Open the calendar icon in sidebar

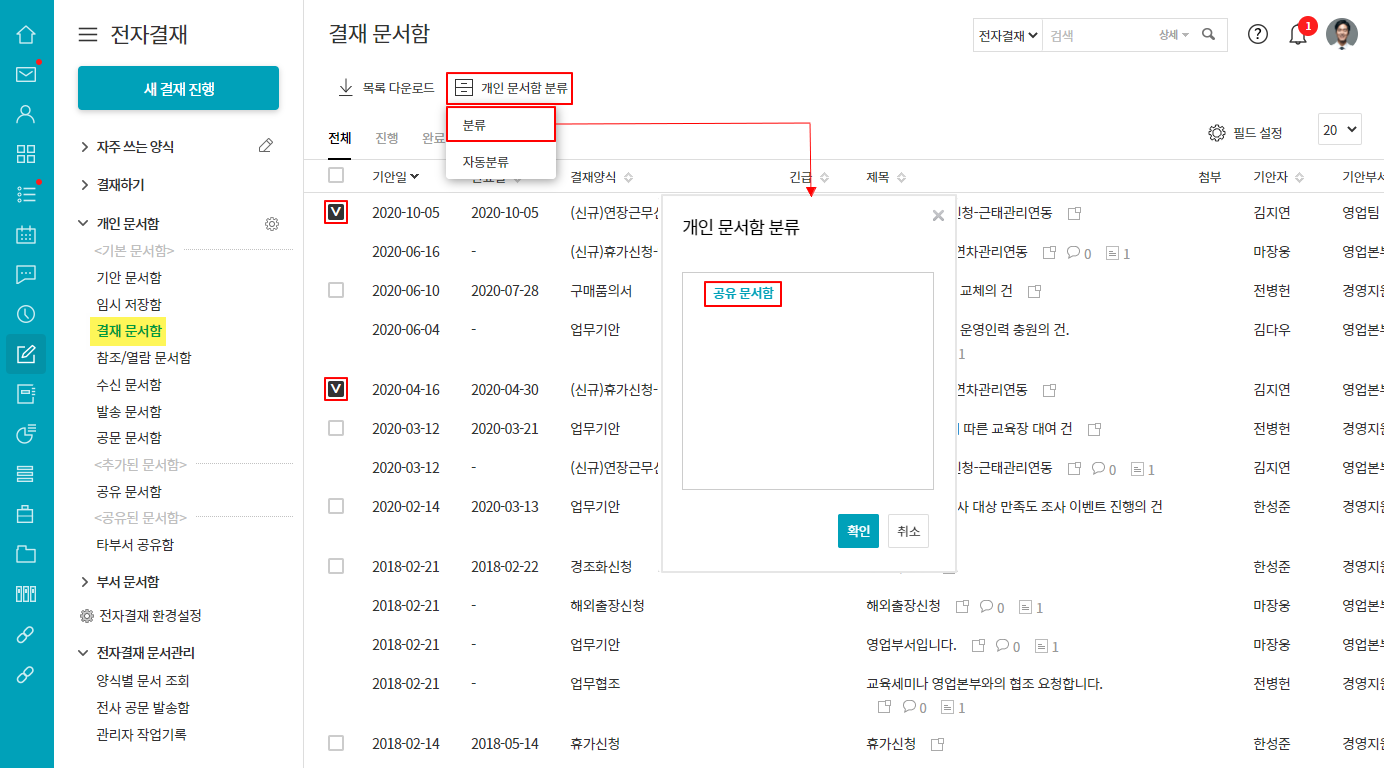(26, 235)
